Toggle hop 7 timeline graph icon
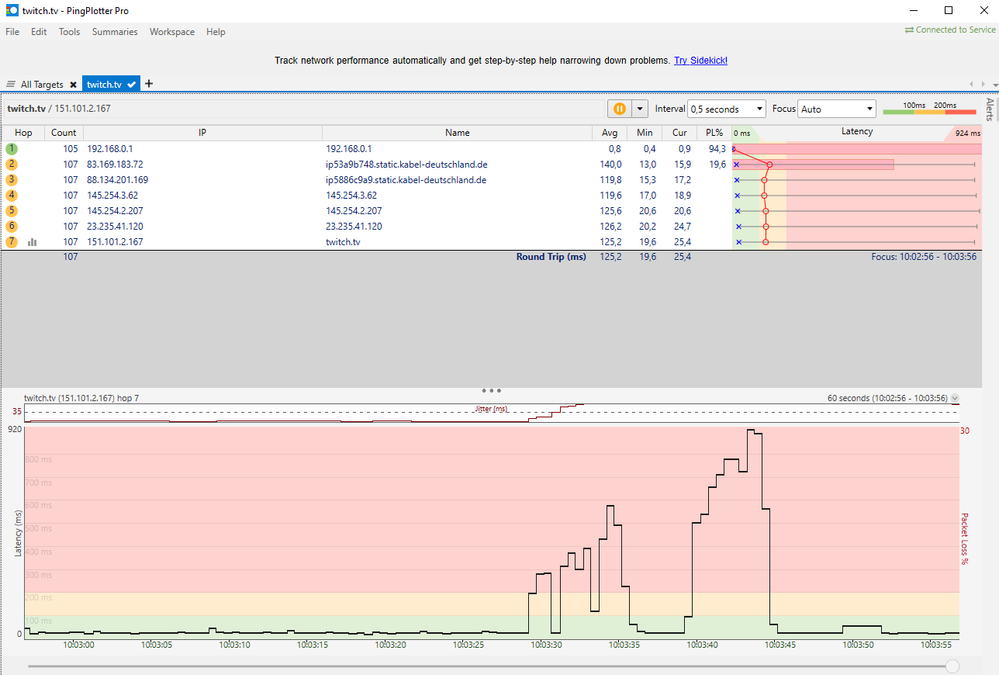This screenshot has height=675, width=999. pos(32,242)
